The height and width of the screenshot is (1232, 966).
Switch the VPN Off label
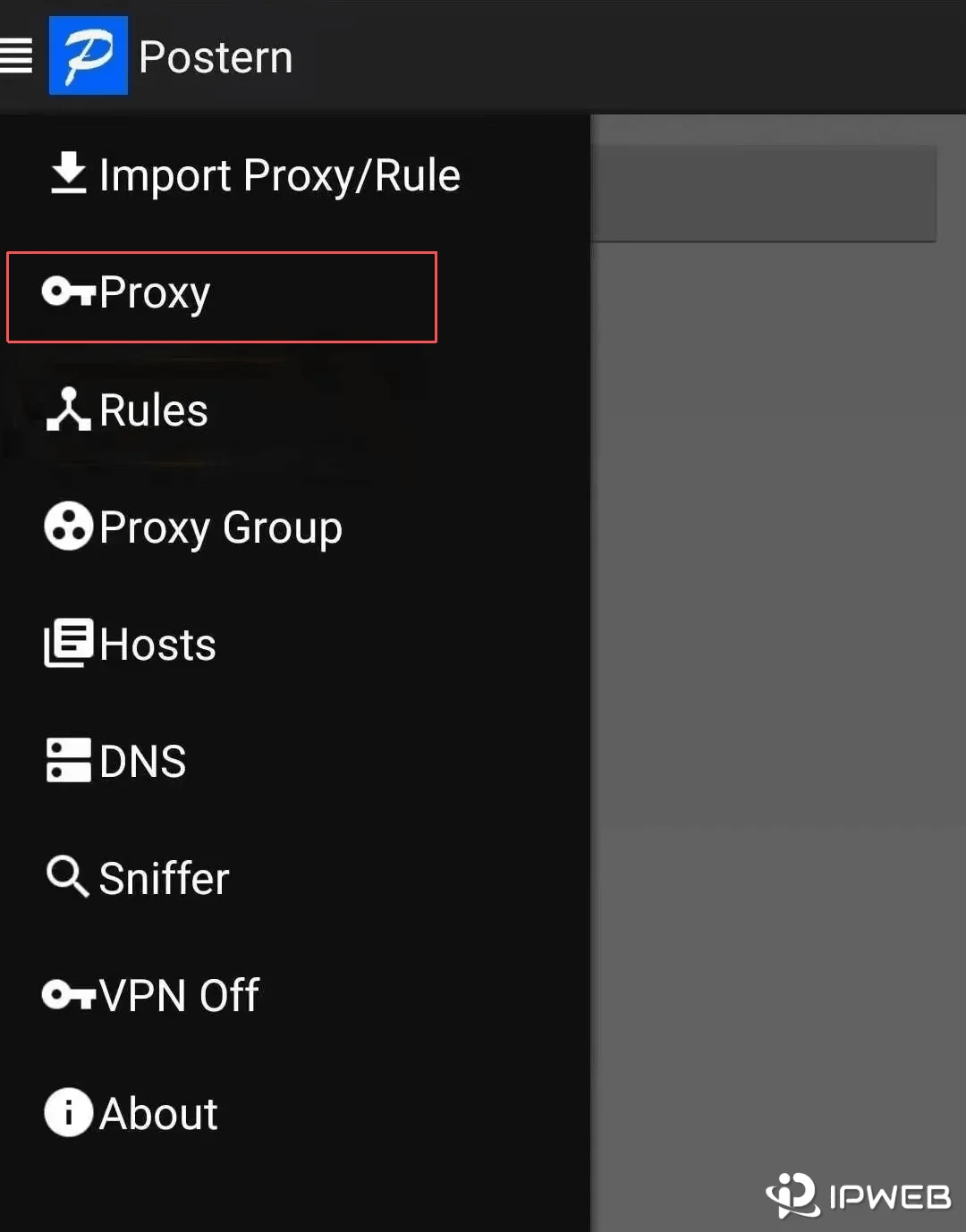click(x=179, y=996)
